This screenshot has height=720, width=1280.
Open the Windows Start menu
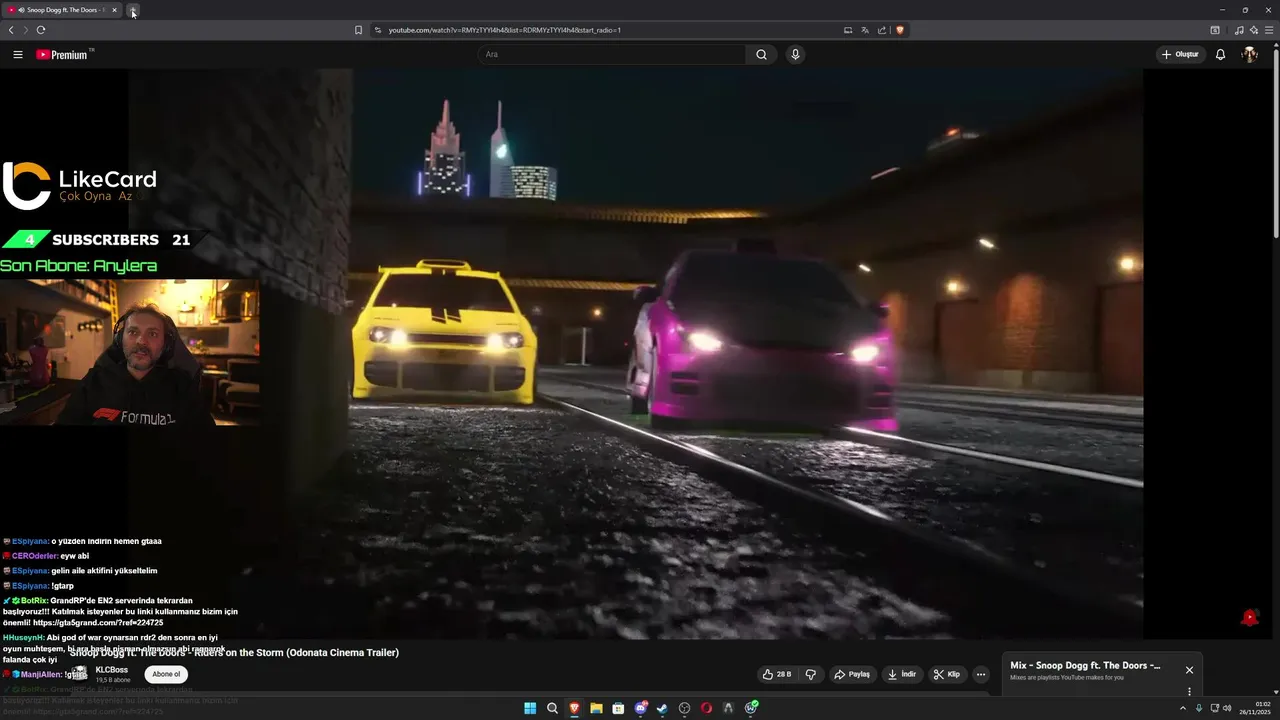tap(530, 708)
